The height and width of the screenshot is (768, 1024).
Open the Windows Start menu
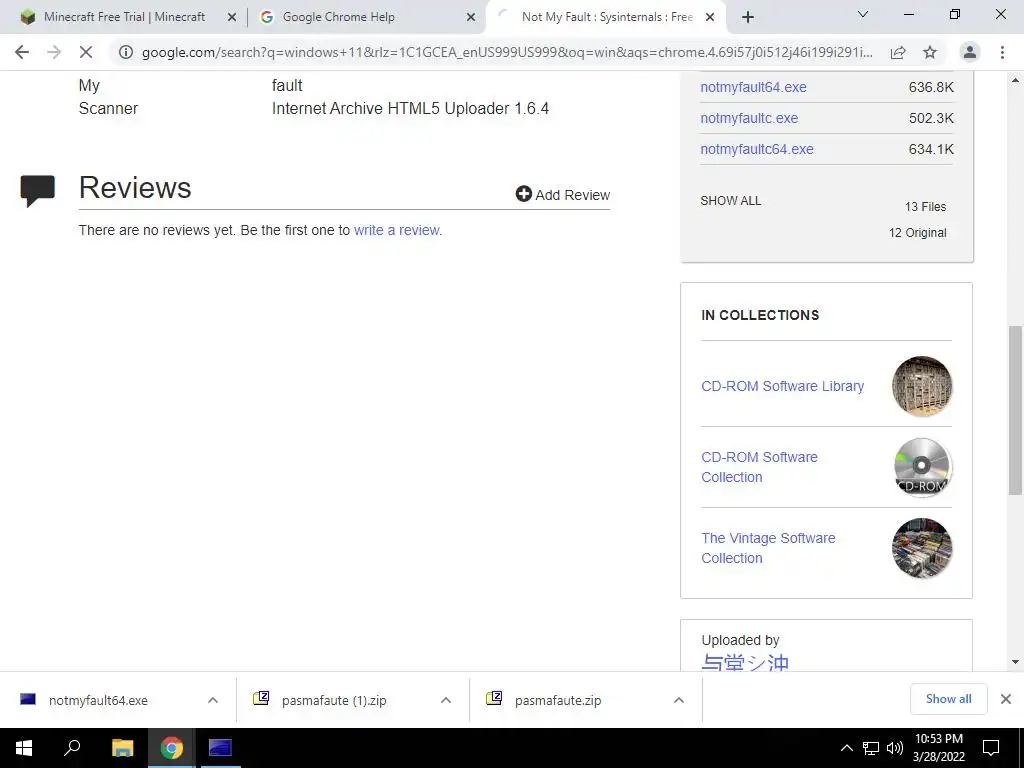(24, 748)
